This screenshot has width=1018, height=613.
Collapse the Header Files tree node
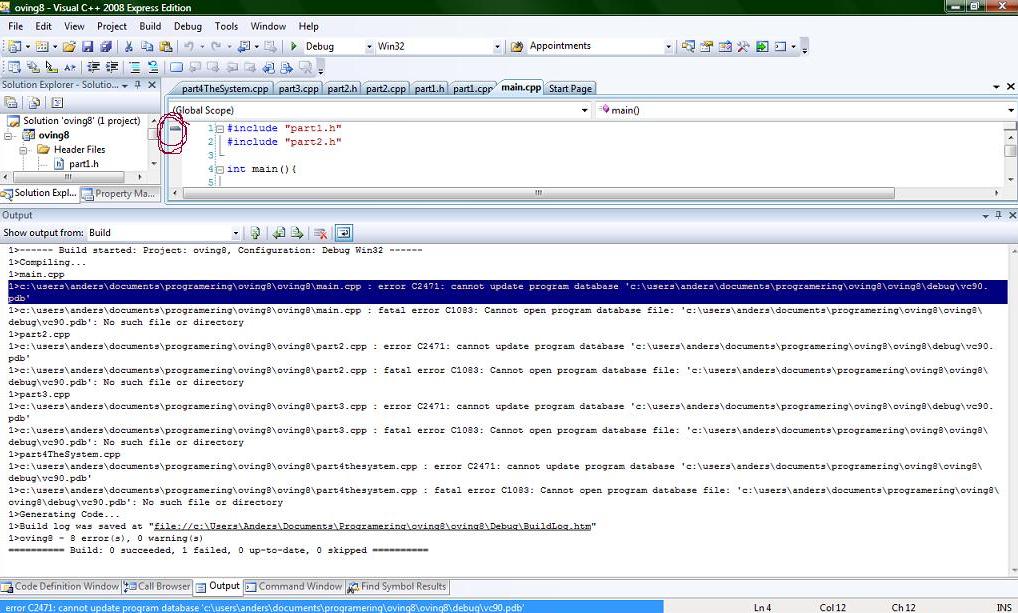click(24, 150)
